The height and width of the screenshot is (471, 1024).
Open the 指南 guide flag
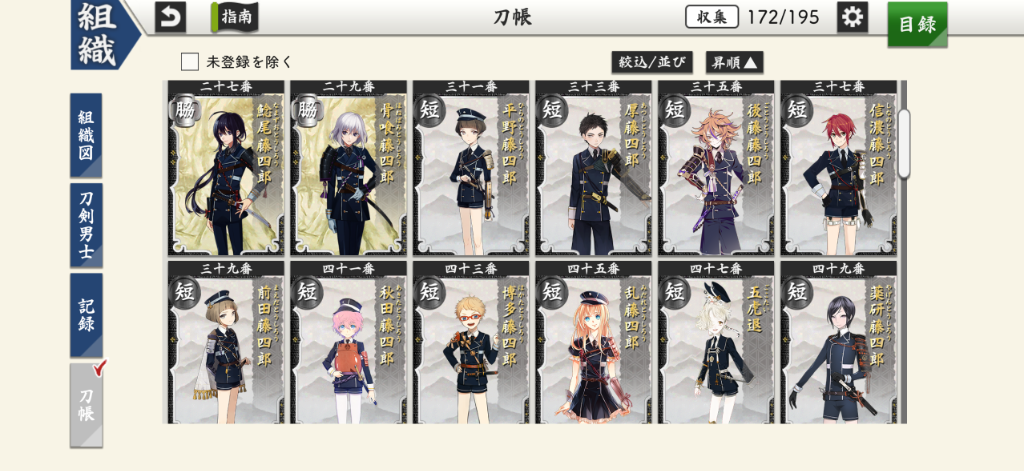click(236, 17)
